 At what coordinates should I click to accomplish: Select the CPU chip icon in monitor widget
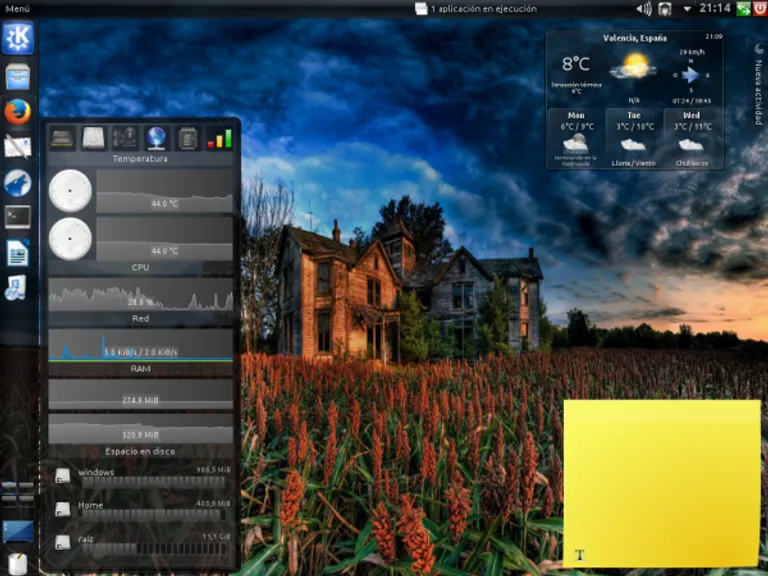(x=187, y=138)
